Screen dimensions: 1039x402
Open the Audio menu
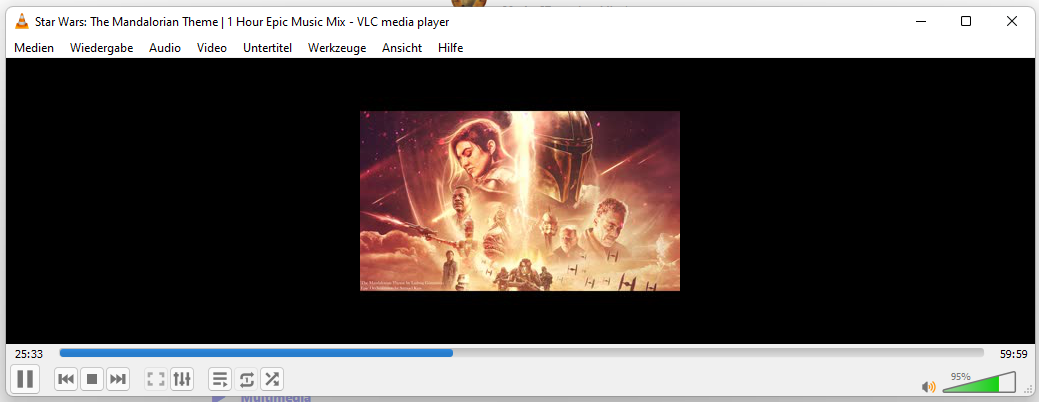coord(165,48)
